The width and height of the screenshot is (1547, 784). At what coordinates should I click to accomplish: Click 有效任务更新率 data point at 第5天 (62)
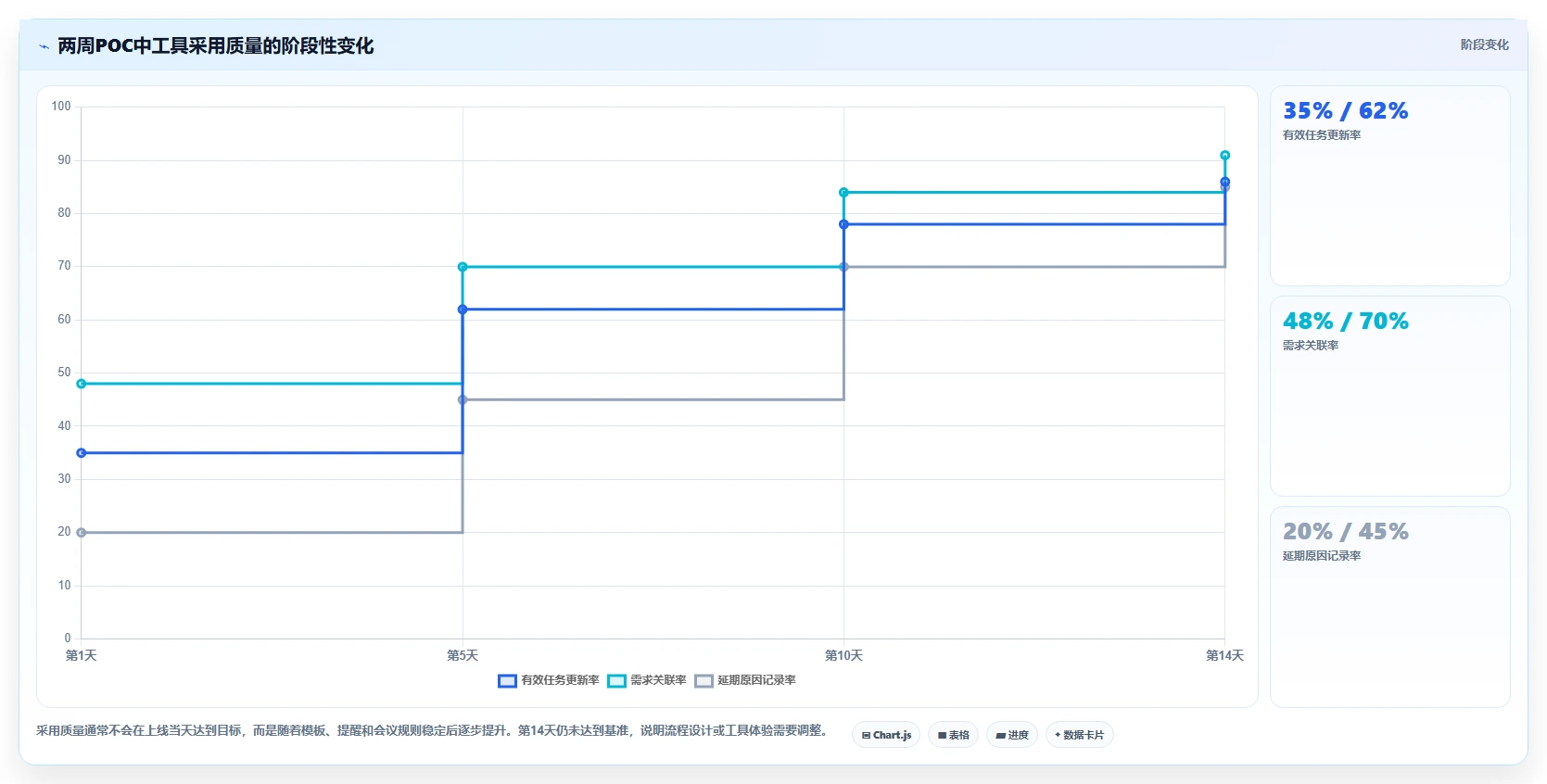(463, 310)
